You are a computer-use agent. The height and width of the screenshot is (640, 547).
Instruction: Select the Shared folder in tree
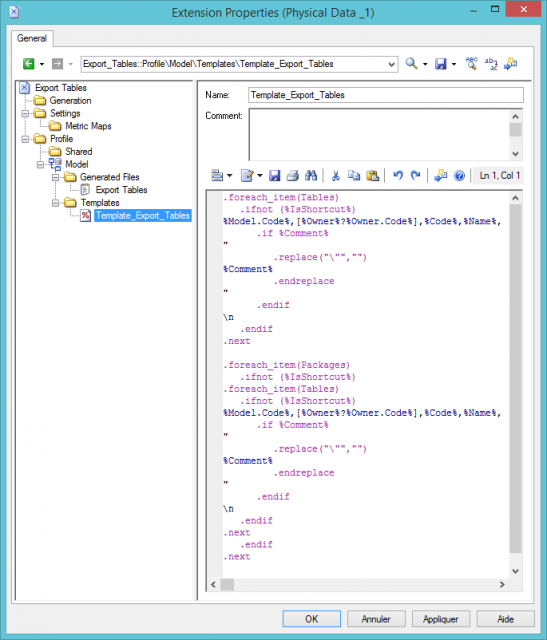79,151
